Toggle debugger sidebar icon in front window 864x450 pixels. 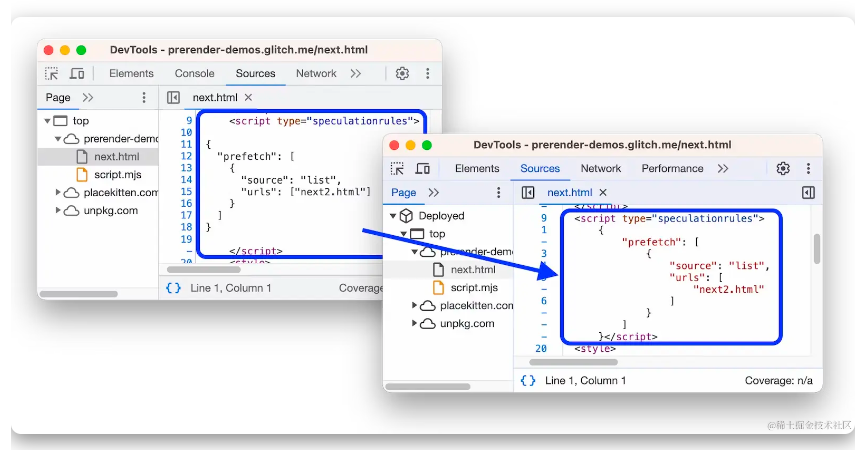coord(808,192)
